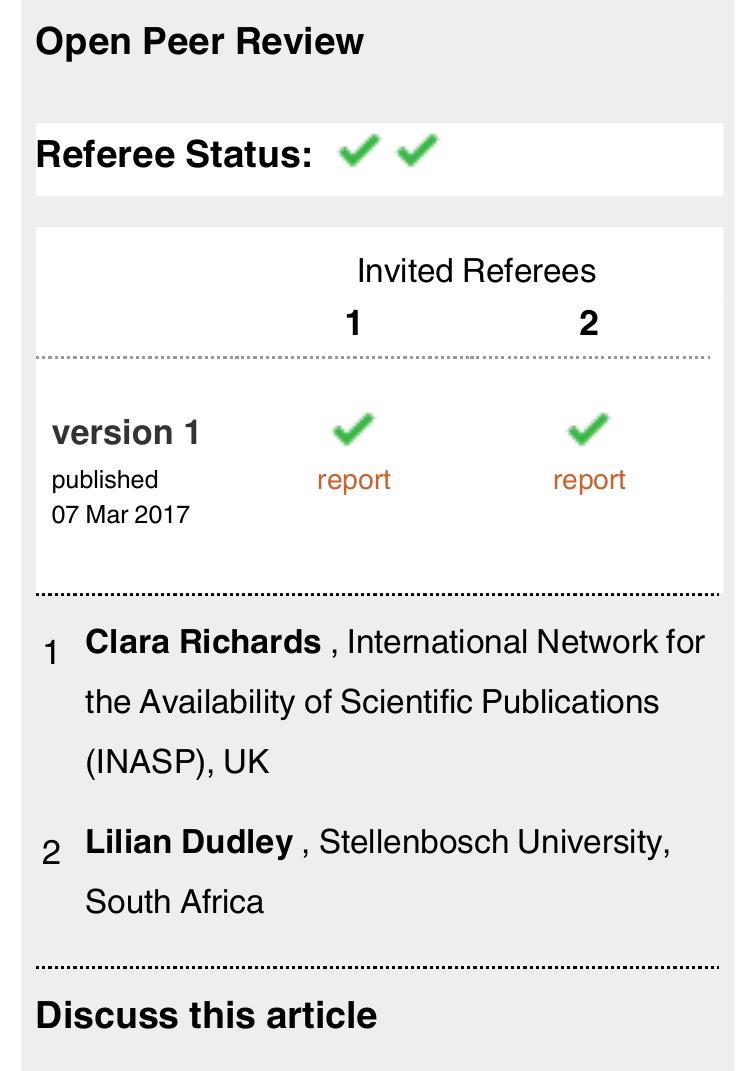
Task: Click the Invited Referees column header 1
Action: [x=353, y=323]
